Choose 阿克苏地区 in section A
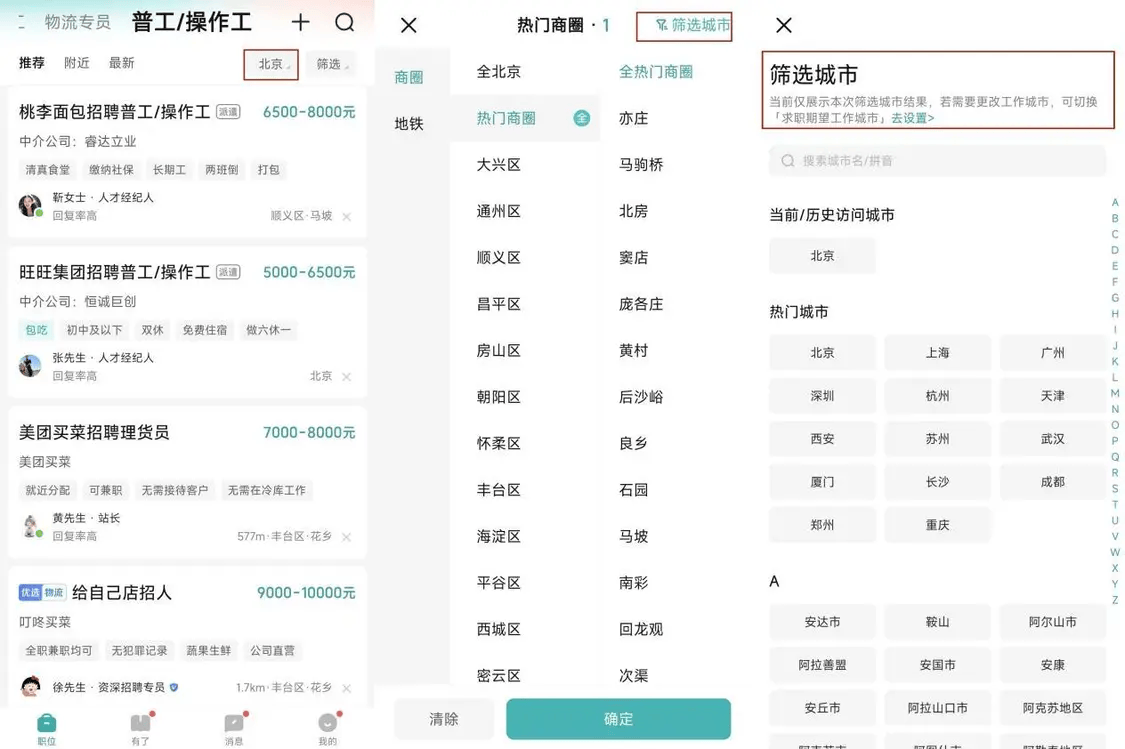1125x749 pixels. pyautogui.click(x=1053, y=707)
